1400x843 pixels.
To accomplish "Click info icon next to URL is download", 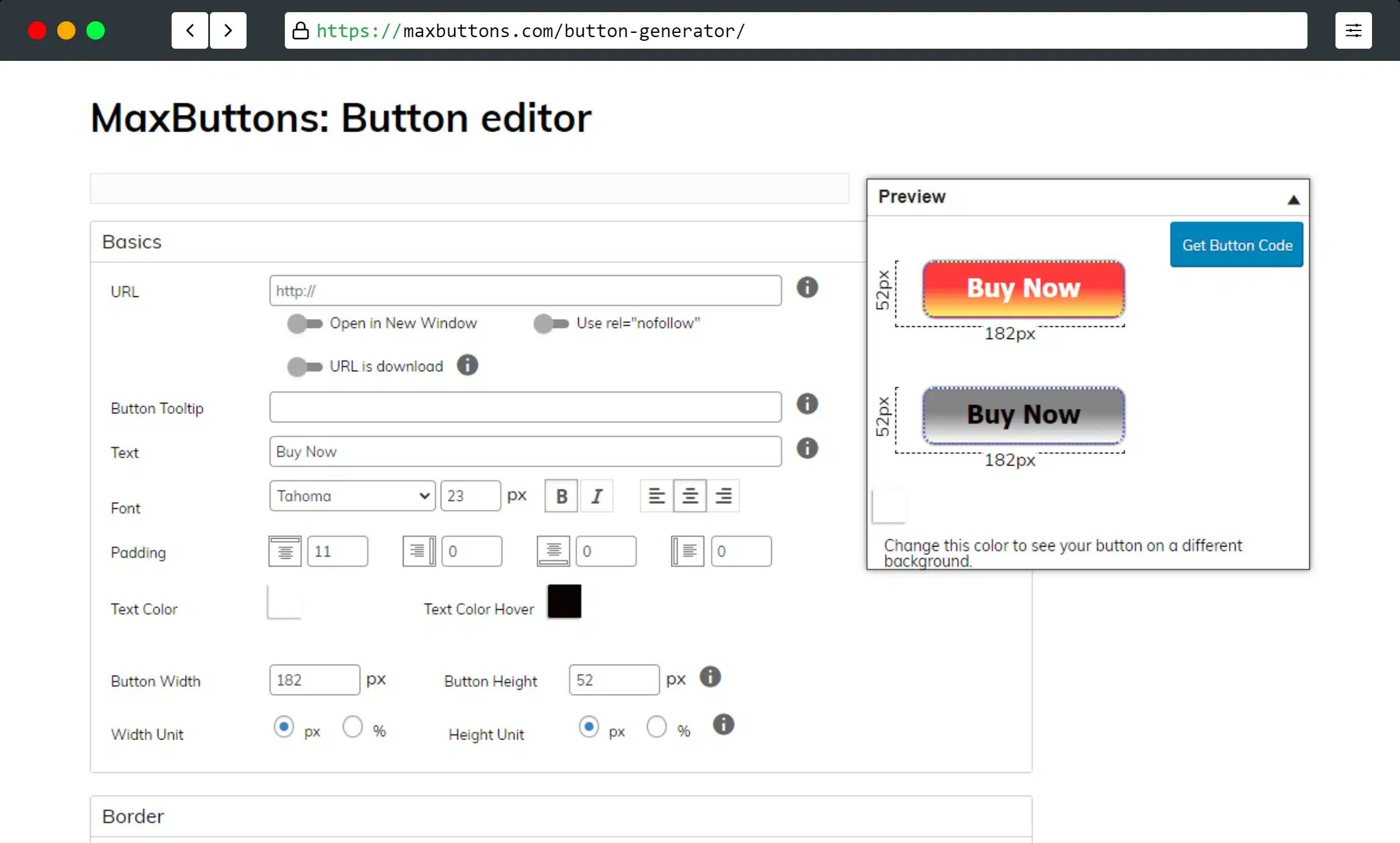I will click(x=467, y=365).
